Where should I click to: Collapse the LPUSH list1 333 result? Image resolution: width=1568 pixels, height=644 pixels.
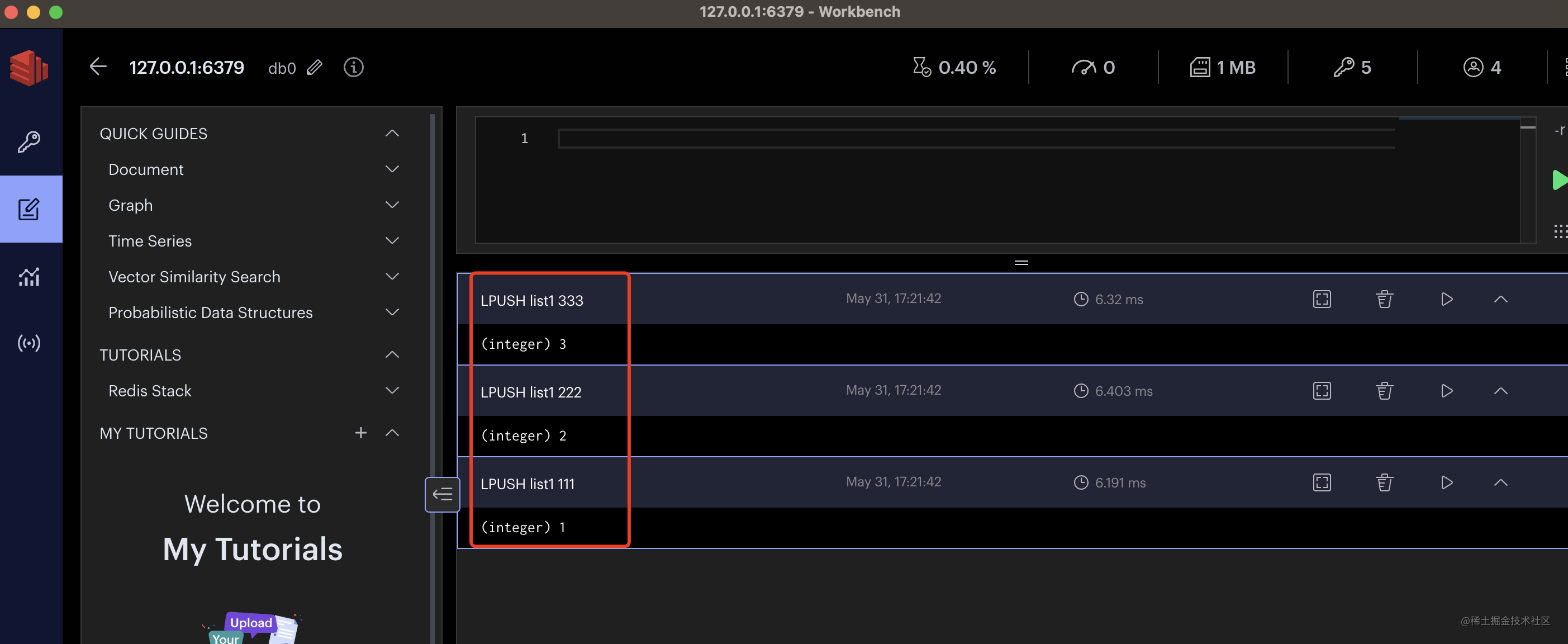tap(1500, 299)
